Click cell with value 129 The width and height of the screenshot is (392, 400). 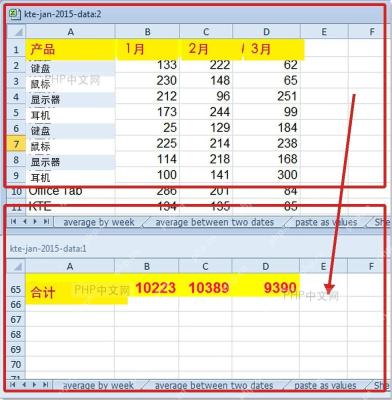point(206,128)
